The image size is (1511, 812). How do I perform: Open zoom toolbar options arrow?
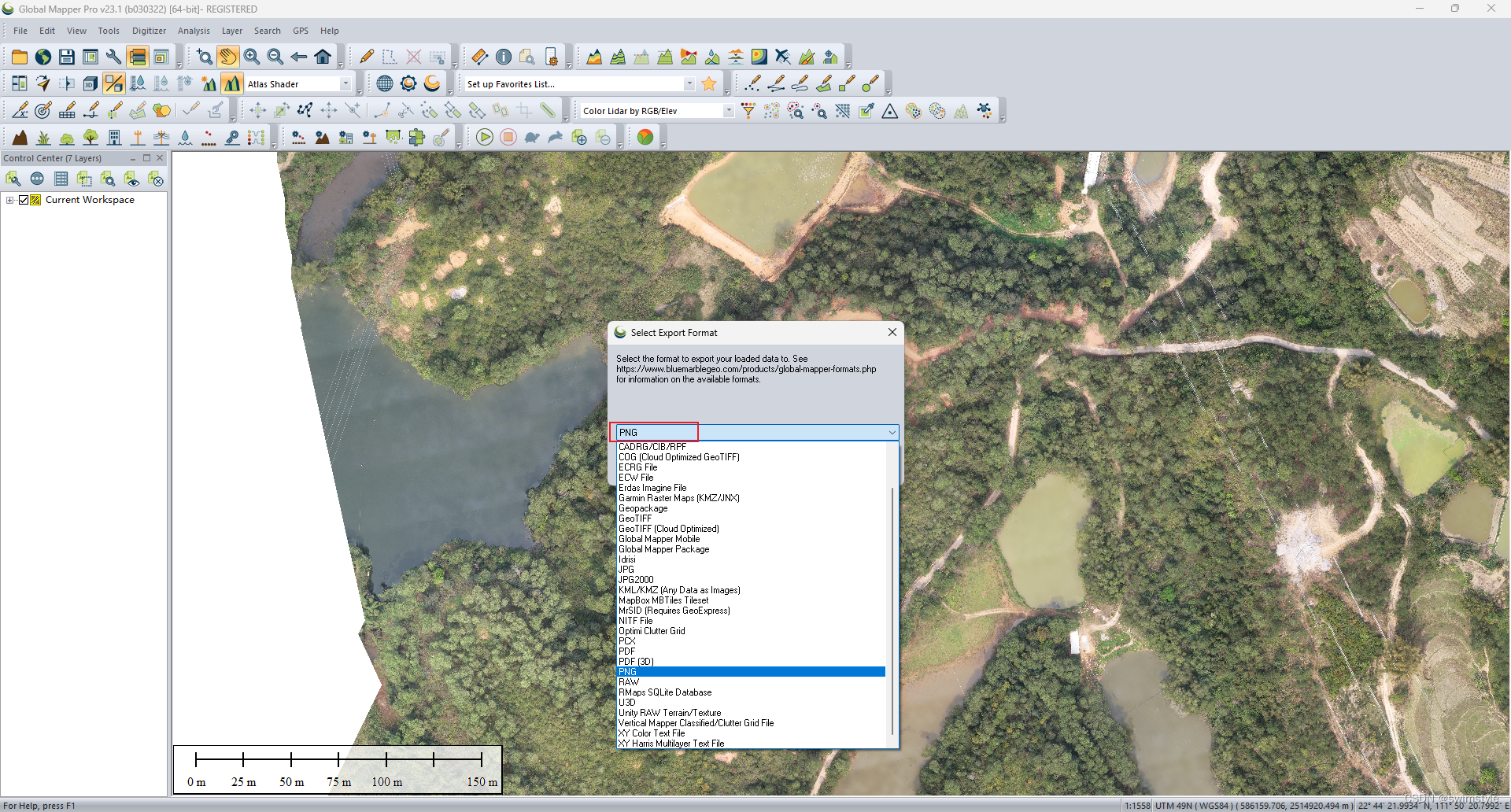click(341, 66)
